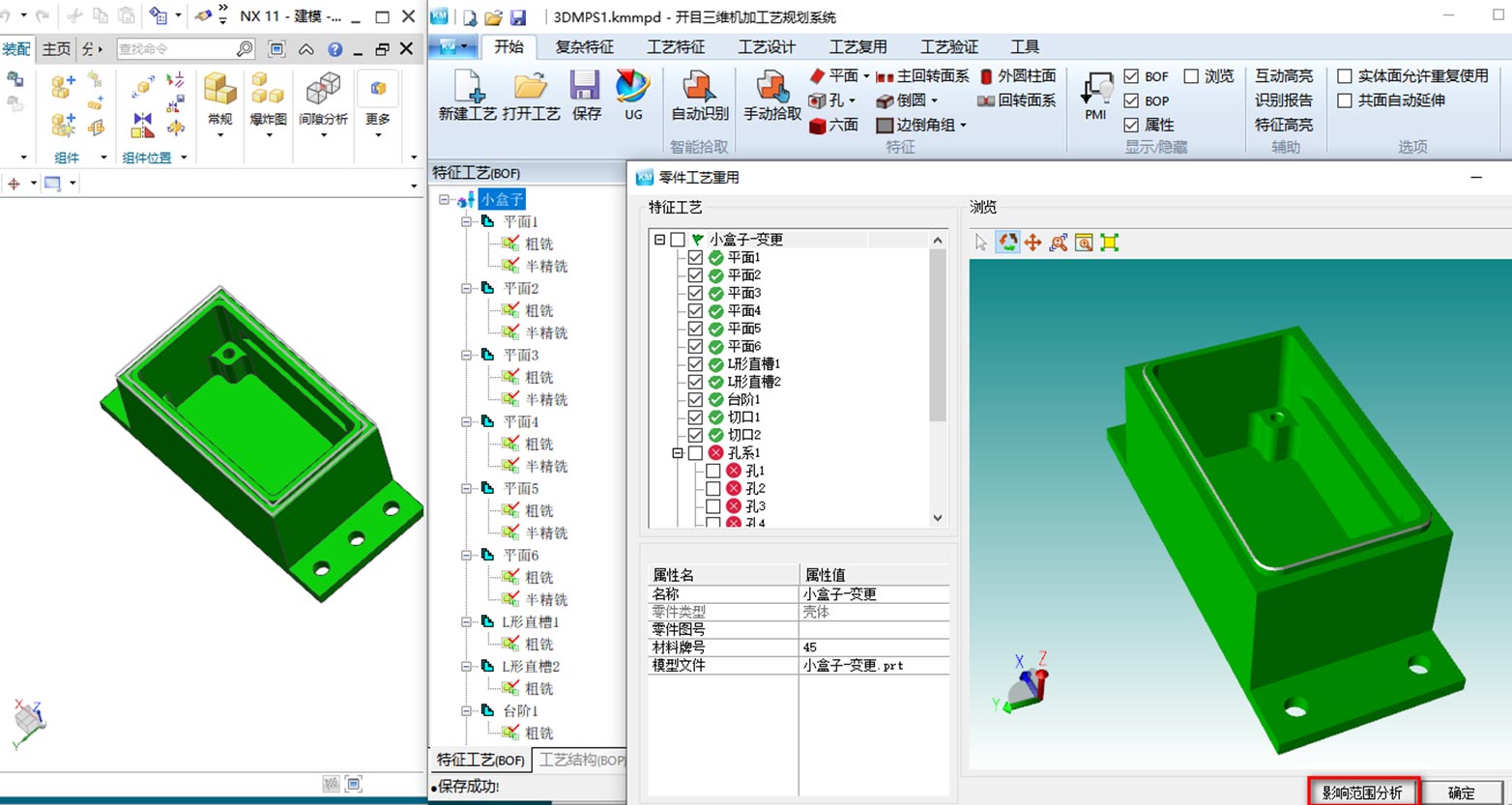This screenshot has height=805, width=1512.
Task: Select the pan tool in preview toolbar
Action: (1032, 243)
